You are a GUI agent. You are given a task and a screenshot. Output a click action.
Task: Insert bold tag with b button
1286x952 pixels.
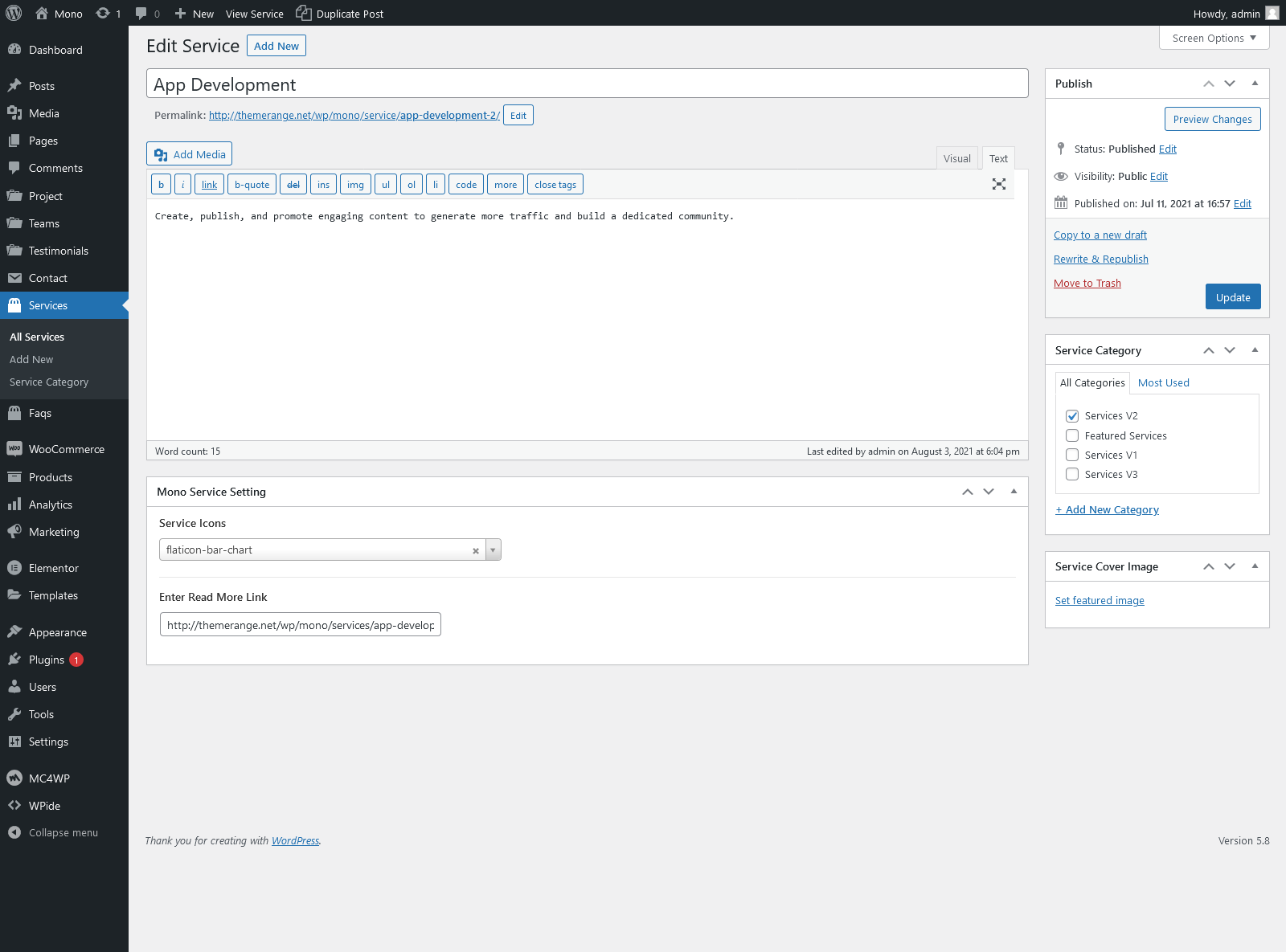click(x=161, y=184)
